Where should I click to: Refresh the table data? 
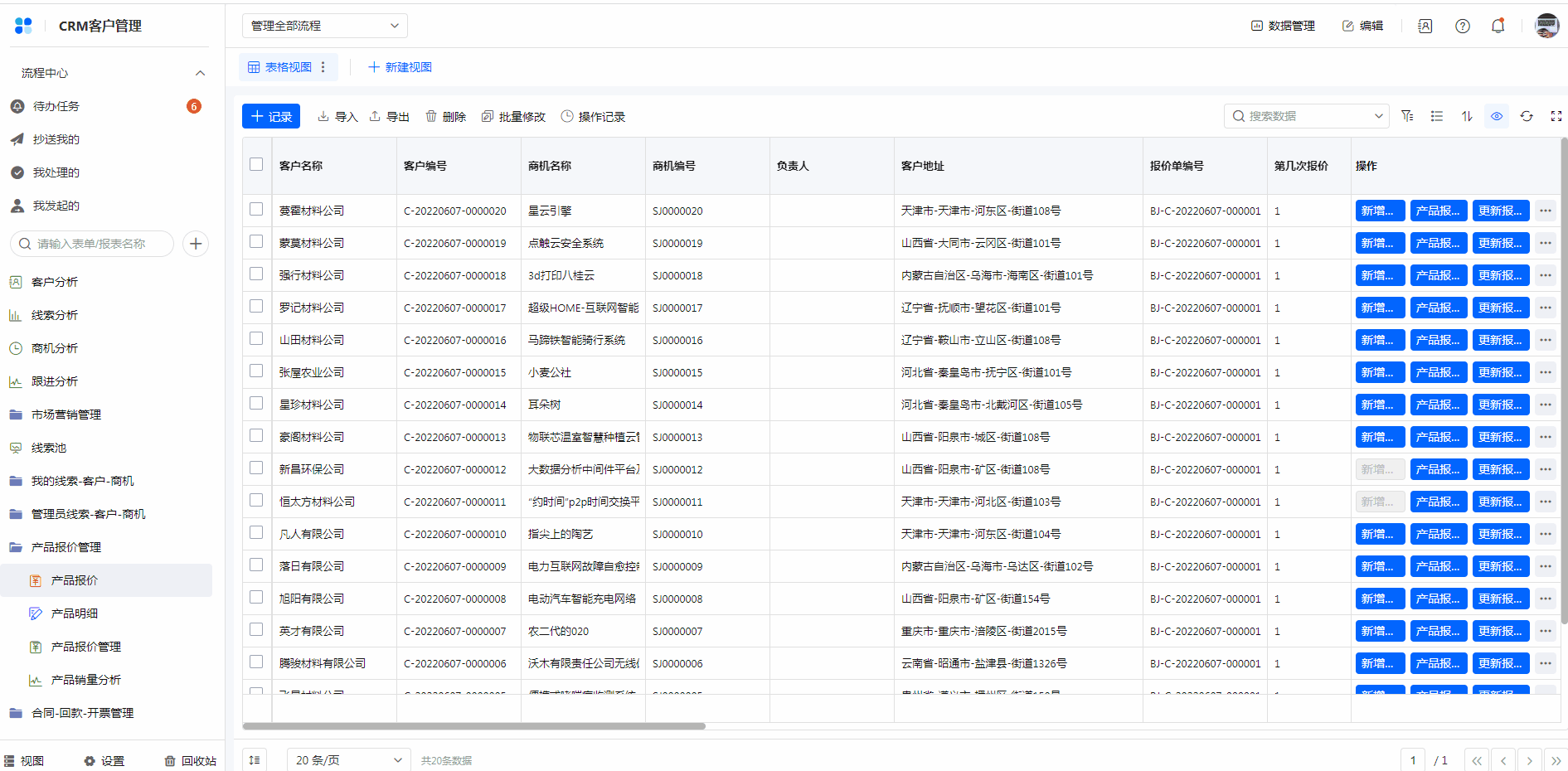click(1527, 116)
